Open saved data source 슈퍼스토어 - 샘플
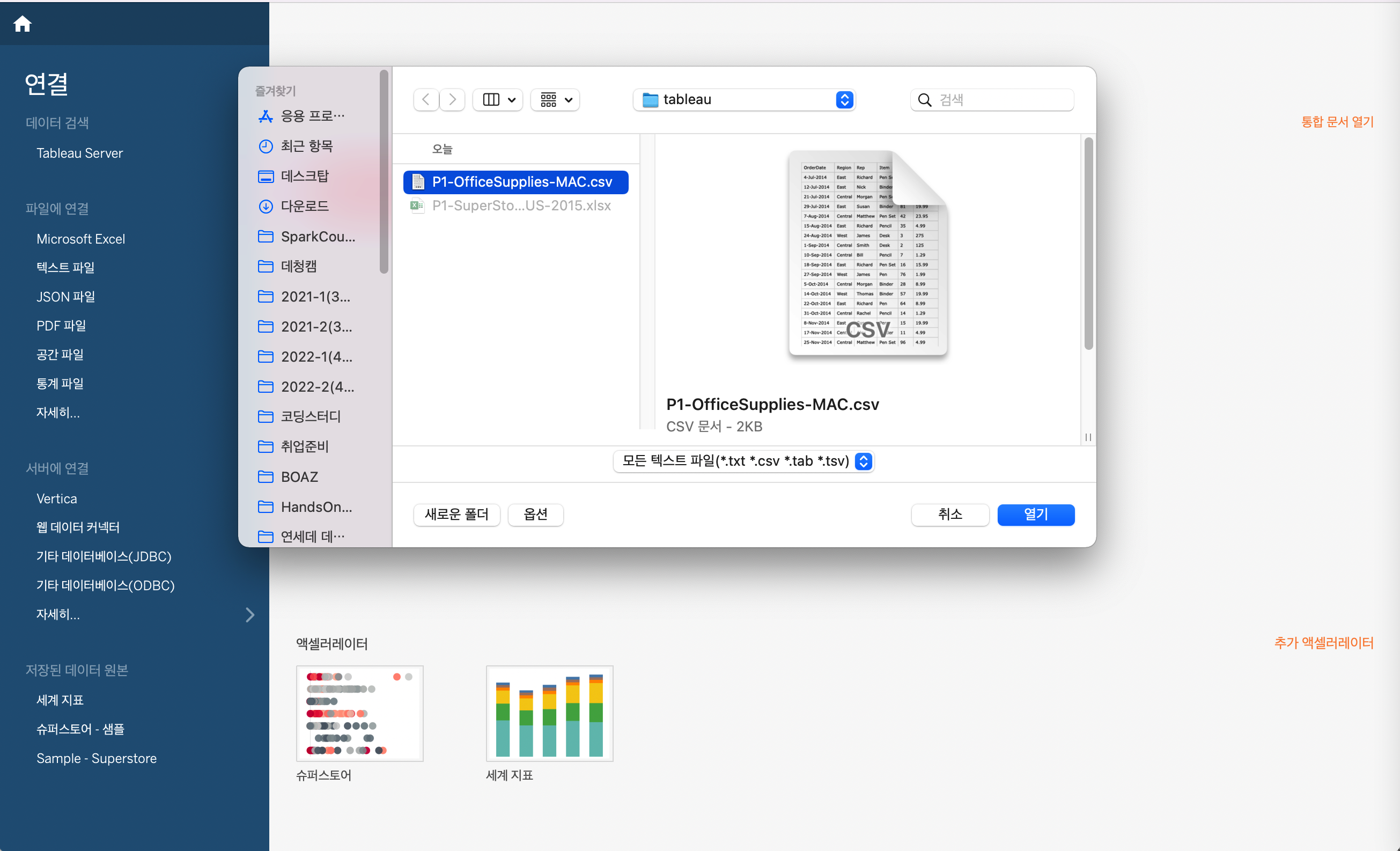Image resolution: width=1400 pixels, height=851 pixels. click(80, 729)
